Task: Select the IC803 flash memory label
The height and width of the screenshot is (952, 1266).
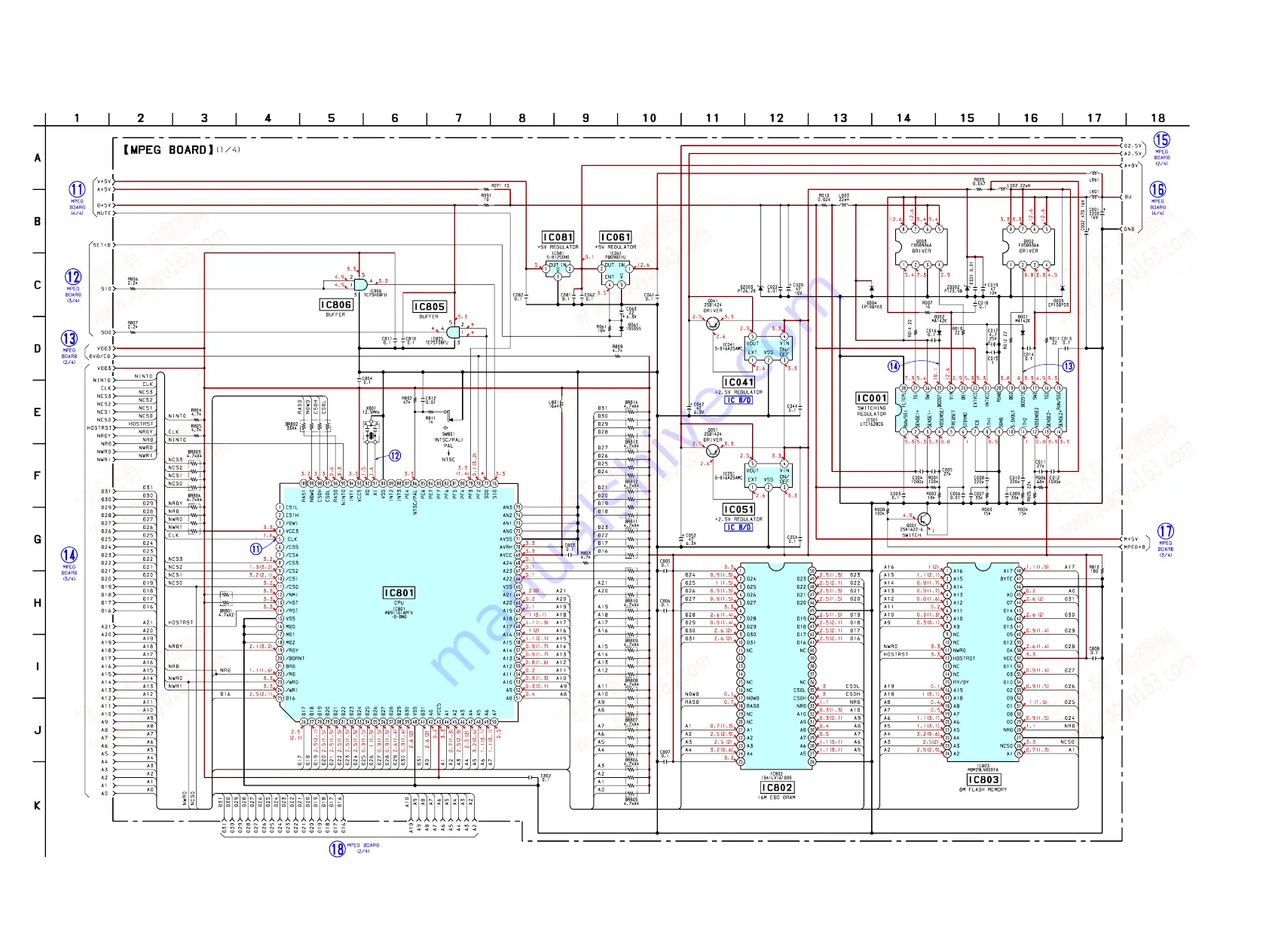Action: coord(983,780)
